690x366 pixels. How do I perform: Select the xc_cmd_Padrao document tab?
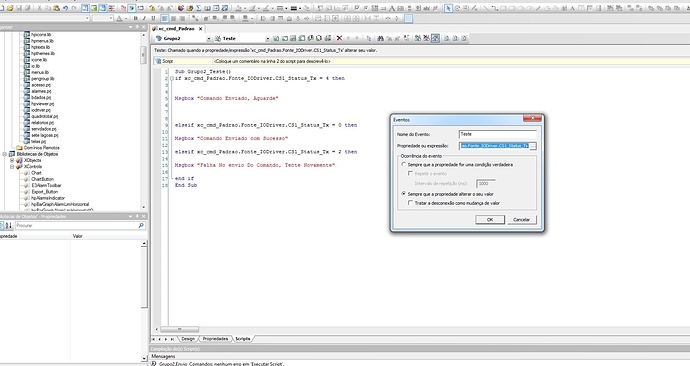177,29
